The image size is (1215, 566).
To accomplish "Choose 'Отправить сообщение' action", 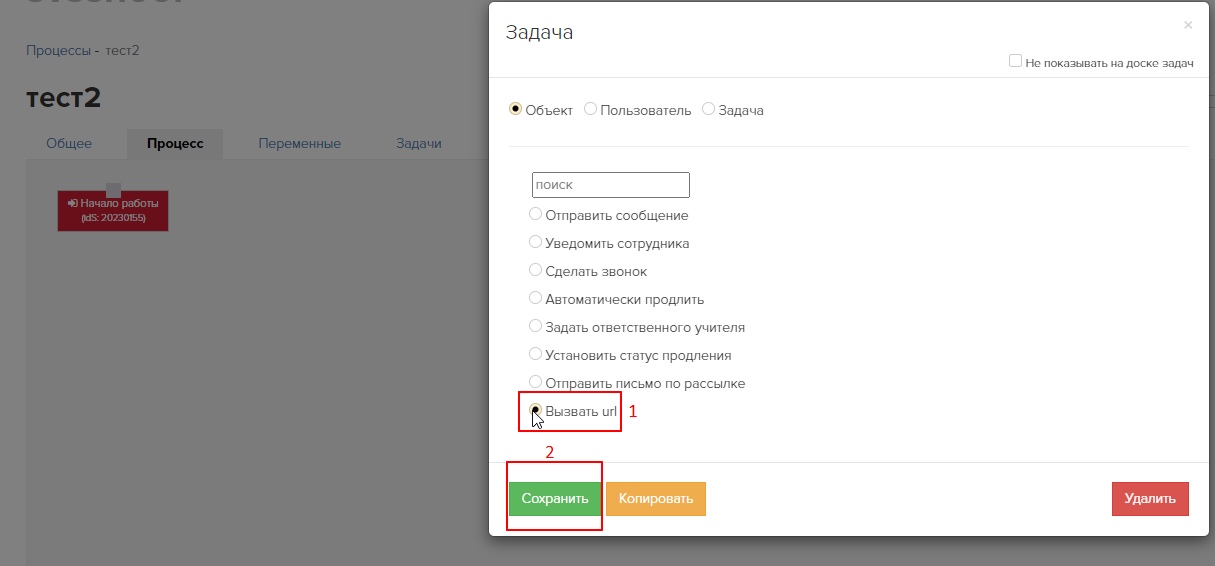I will [536, 214].
